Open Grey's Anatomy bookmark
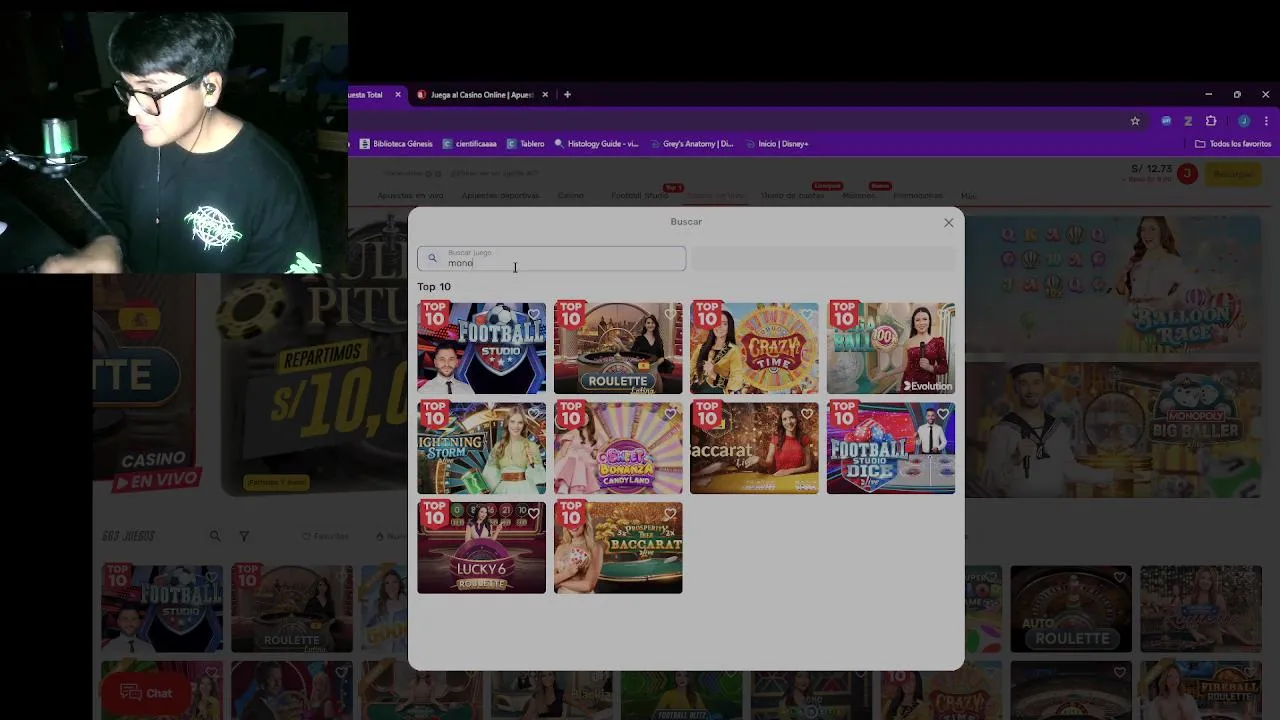1280x720 pixels. click(x=691, y=144)
